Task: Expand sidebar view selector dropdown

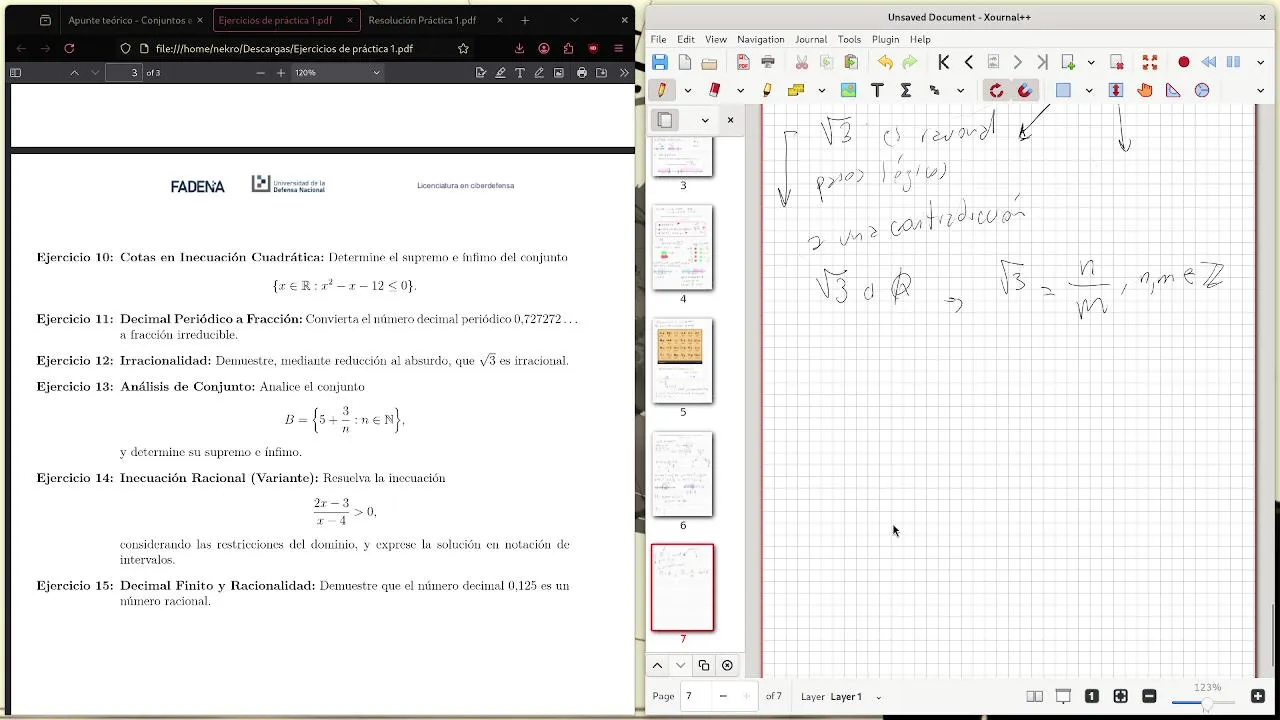Action: click(705, 120)
